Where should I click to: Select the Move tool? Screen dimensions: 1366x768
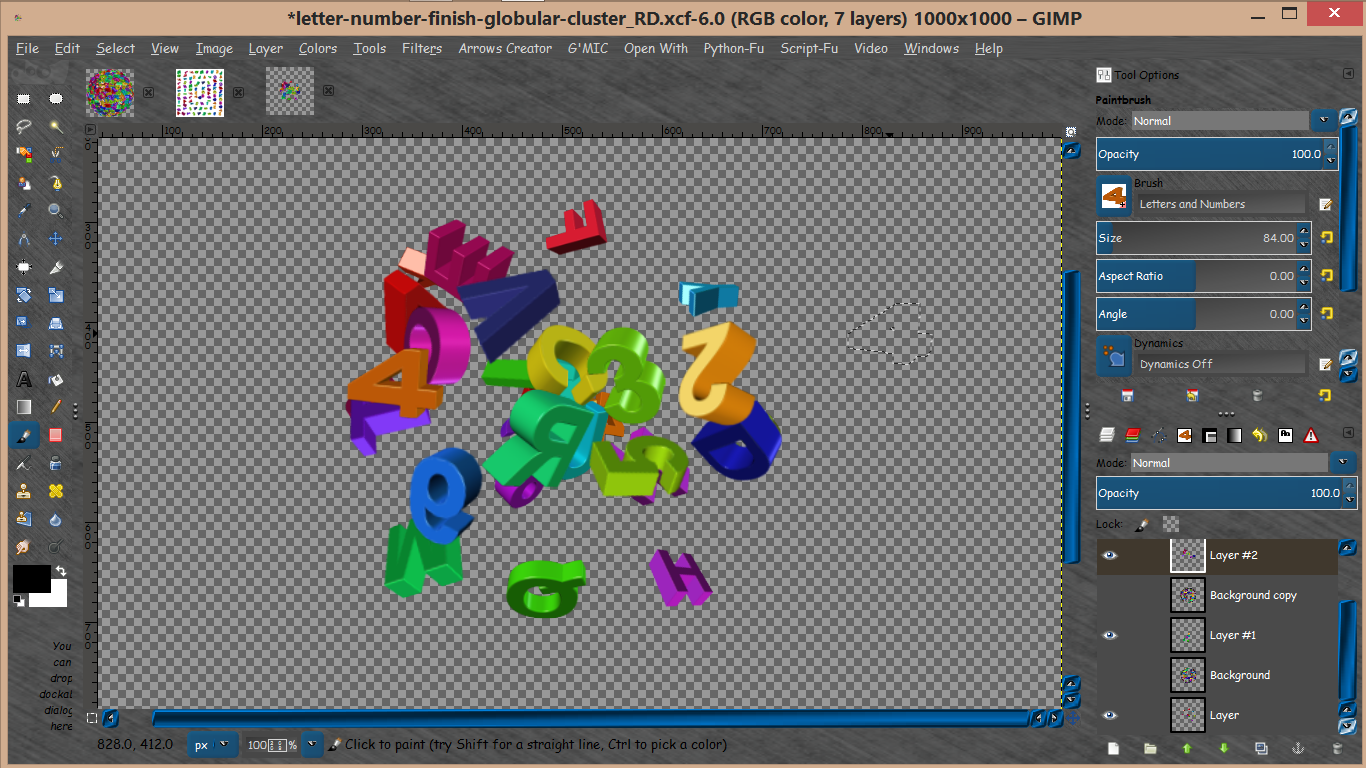click(x=56, y=239)
